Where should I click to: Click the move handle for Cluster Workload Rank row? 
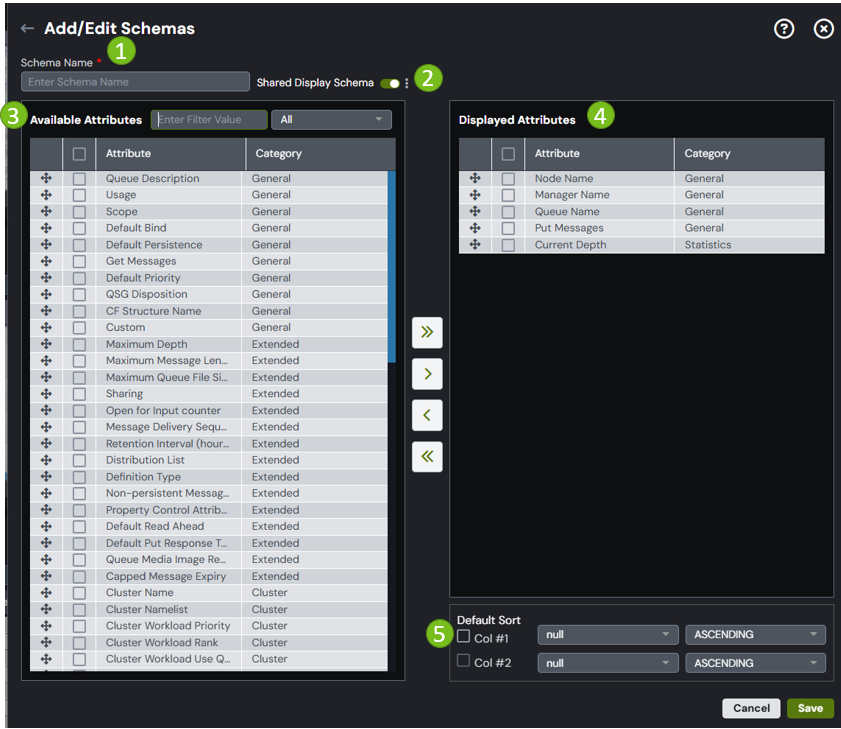tap(46, 643)
